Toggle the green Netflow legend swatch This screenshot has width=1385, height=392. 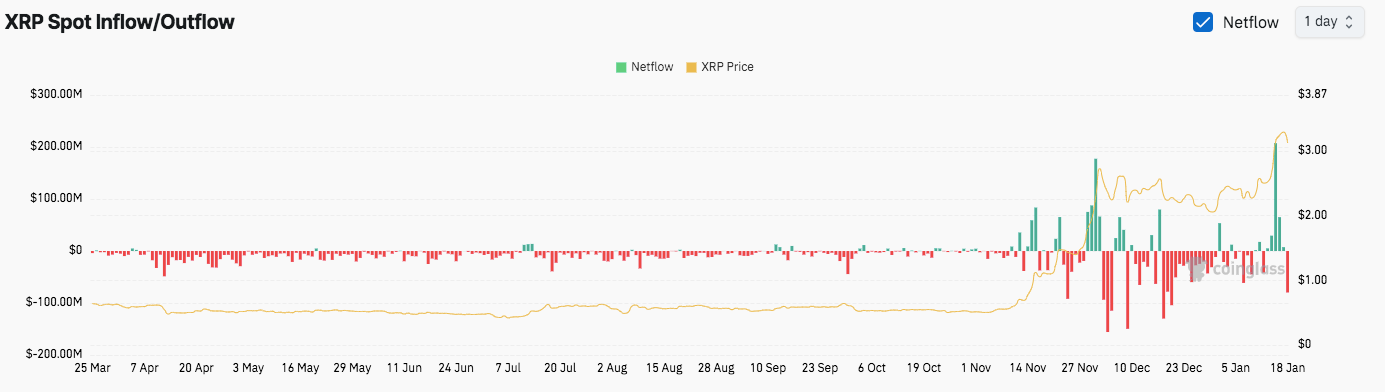tap(620, 67)
